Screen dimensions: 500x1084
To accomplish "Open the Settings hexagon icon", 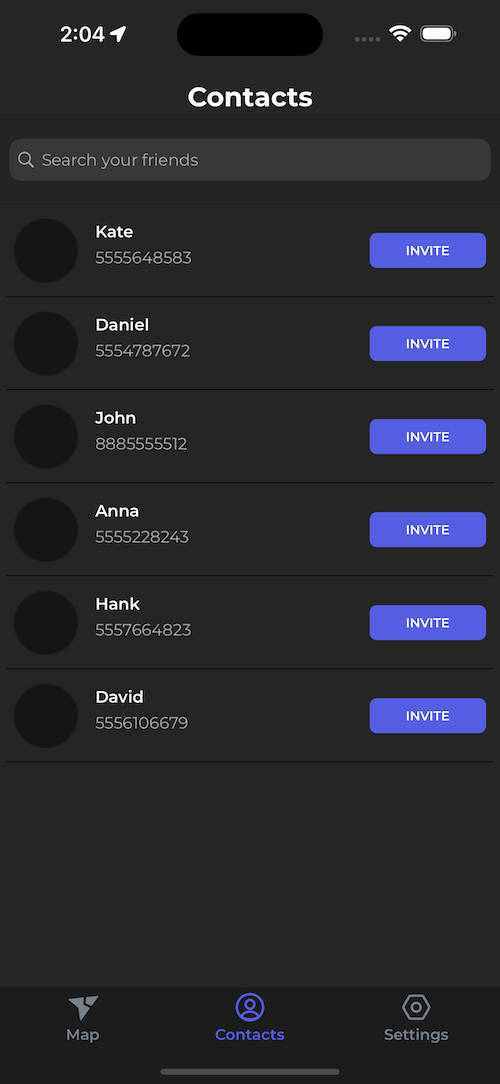I will click(x=416, y=1007).
